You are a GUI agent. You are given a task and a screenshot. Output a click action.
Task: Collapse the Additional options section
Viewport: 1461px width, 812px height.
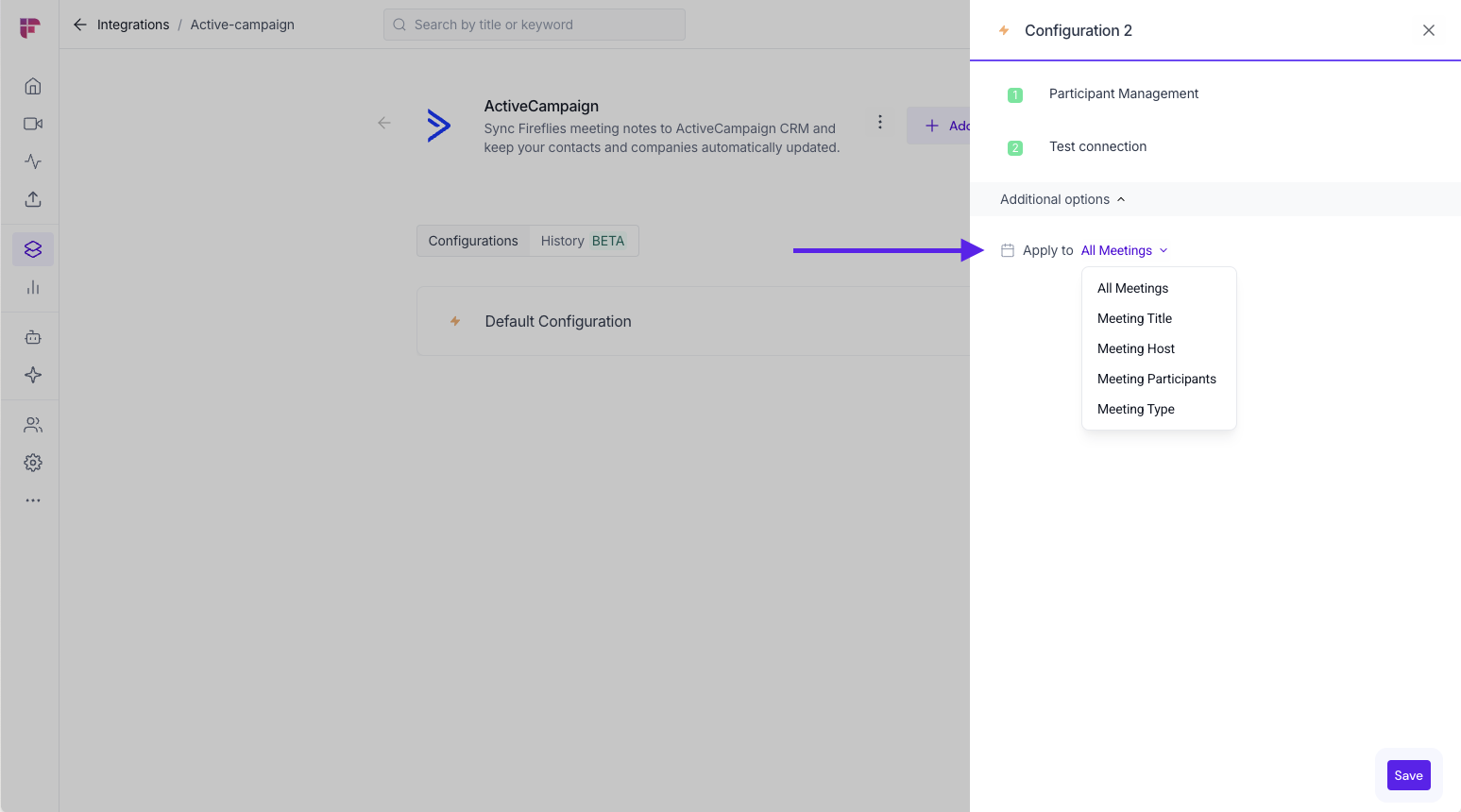pyautogui.click(x=1062, y=199)
